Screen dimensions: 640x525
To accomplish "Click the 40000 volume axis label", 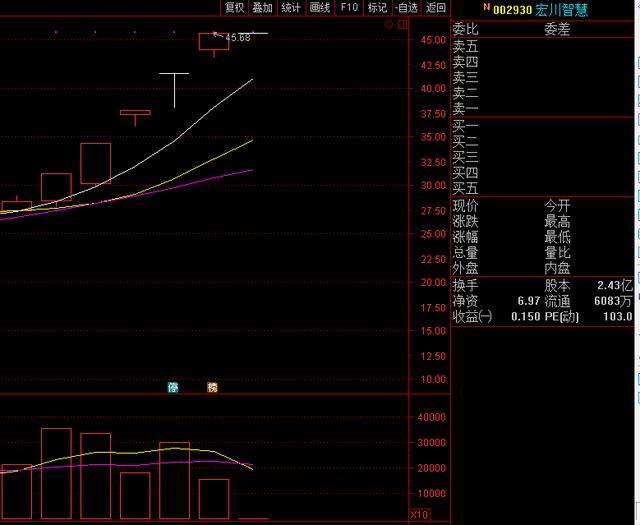I will tap(431, 417).
